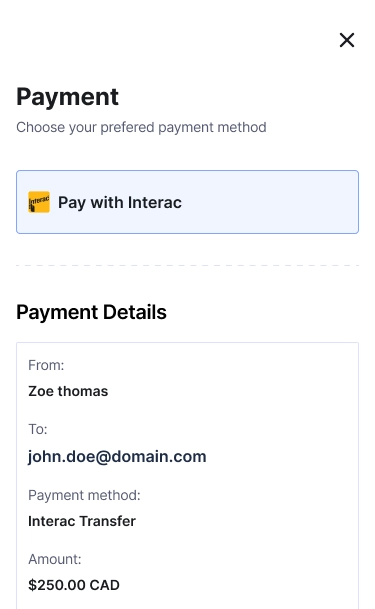Viewport: 375px width, 609px height.
Task: Click the 'Amount:' field label
Action: click(x=55, y=559)
